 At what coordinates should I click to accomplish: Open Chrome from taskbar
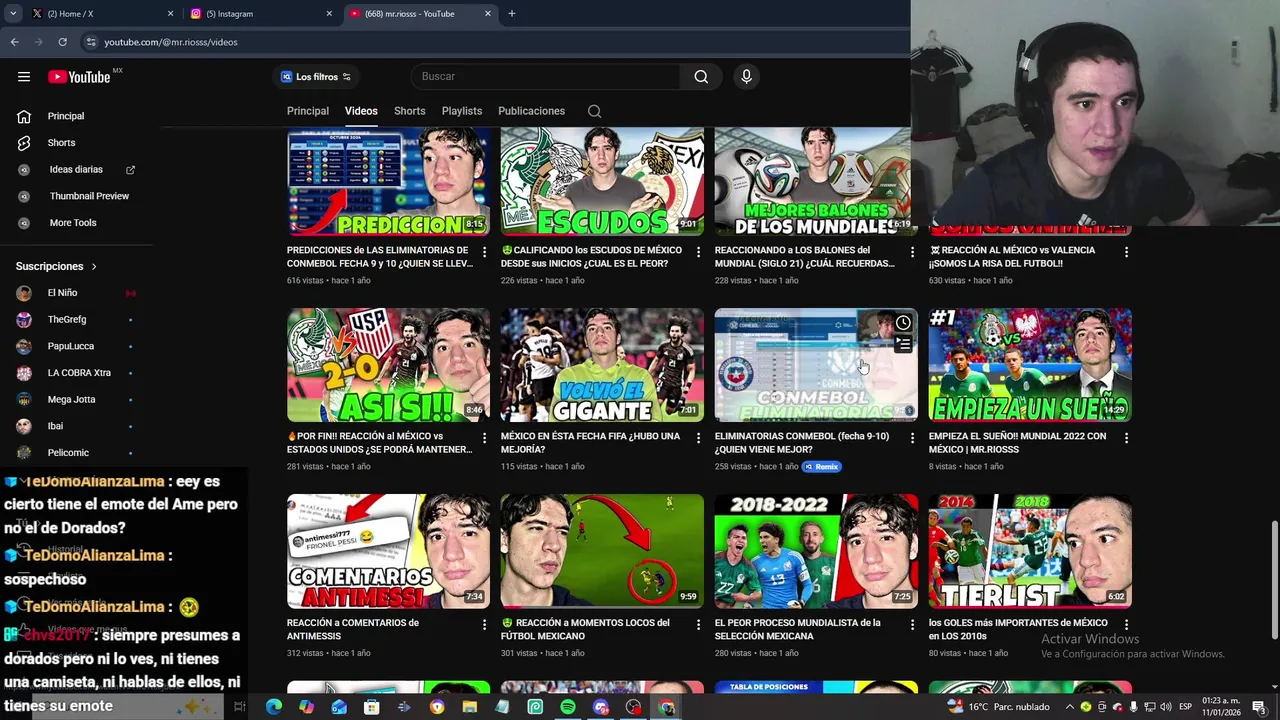pos(667,707)
